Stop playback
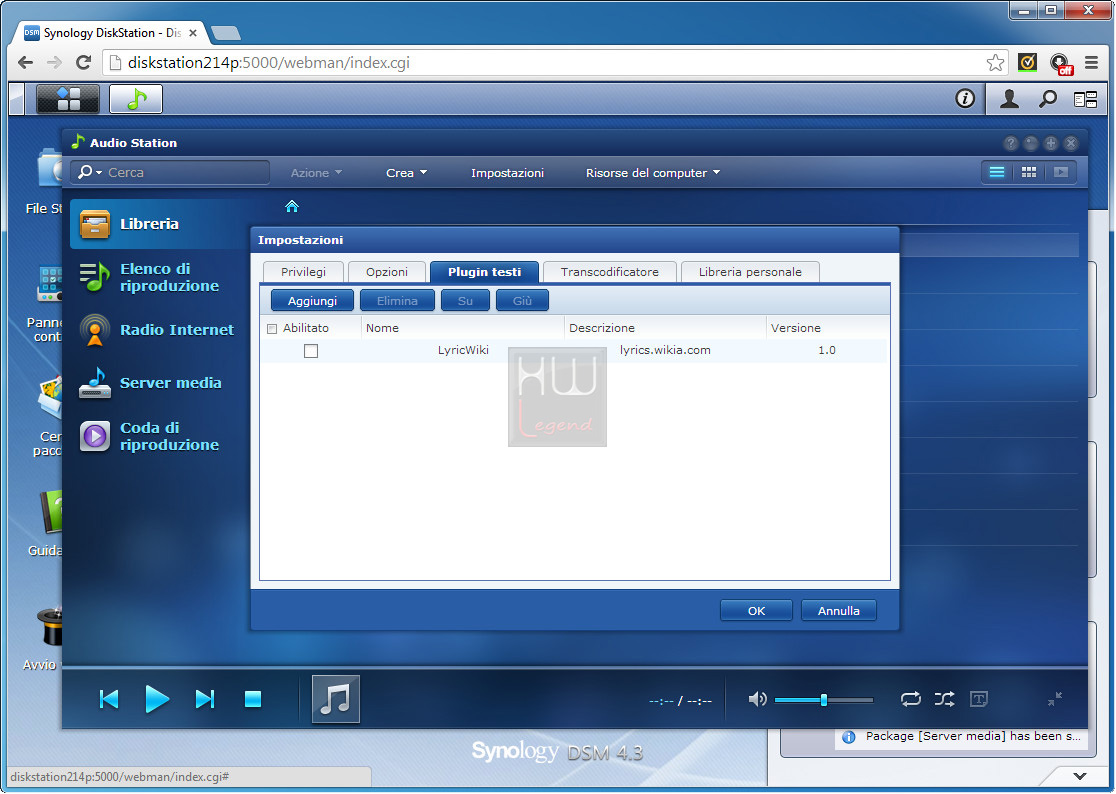1116x794 pixels. [x=253, y=699]
